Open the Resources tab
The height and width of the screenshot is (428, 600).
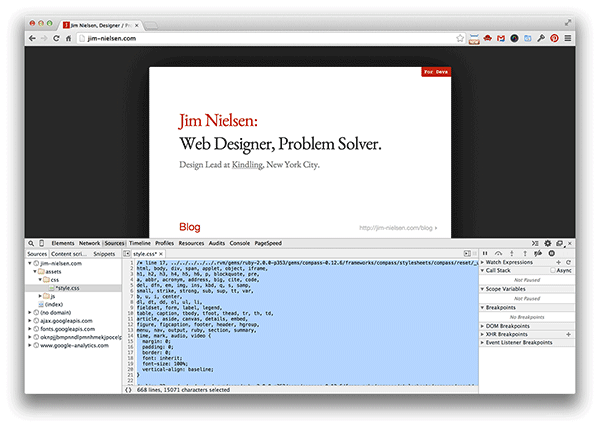191,243
